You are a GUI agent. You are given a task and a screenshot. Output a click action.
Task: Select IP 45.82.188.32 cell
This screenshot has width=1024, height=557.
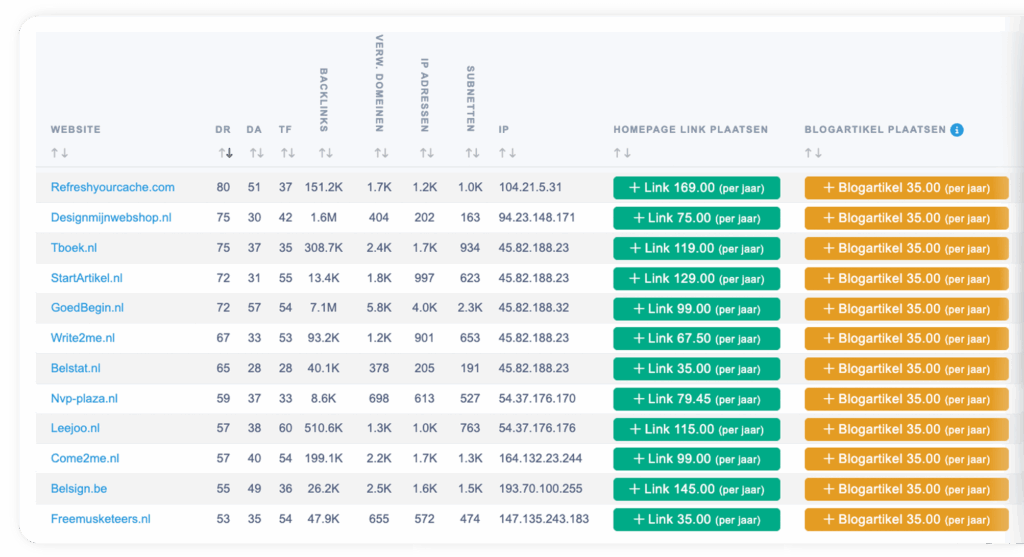pyautogui.click(x=534, y=308)
